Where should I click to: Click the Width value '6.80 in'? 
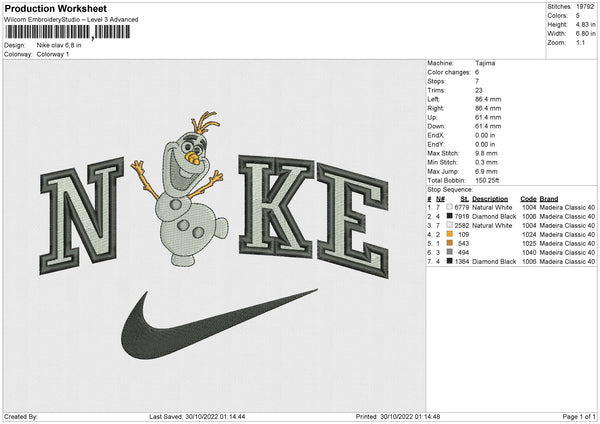585,34
